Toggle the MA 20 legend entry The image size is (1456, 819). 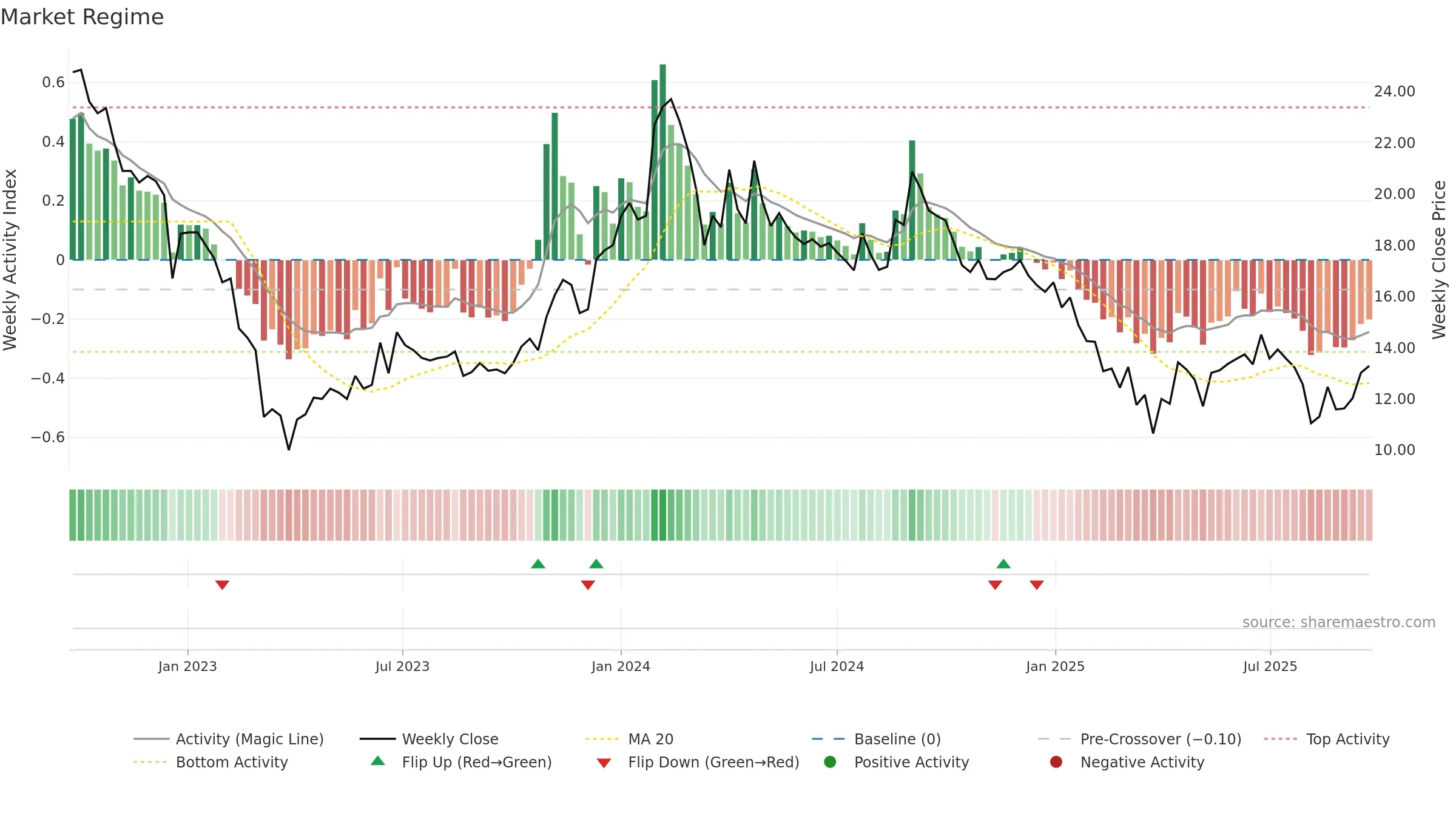pyautogui.click(x=629, y=739)
